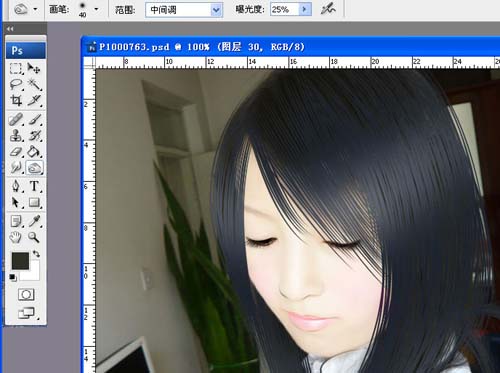This screenshot has height=373, width=500.
Task: Reset default foreground and background colors
Action: pyautogui.click(x=13, y=277)
